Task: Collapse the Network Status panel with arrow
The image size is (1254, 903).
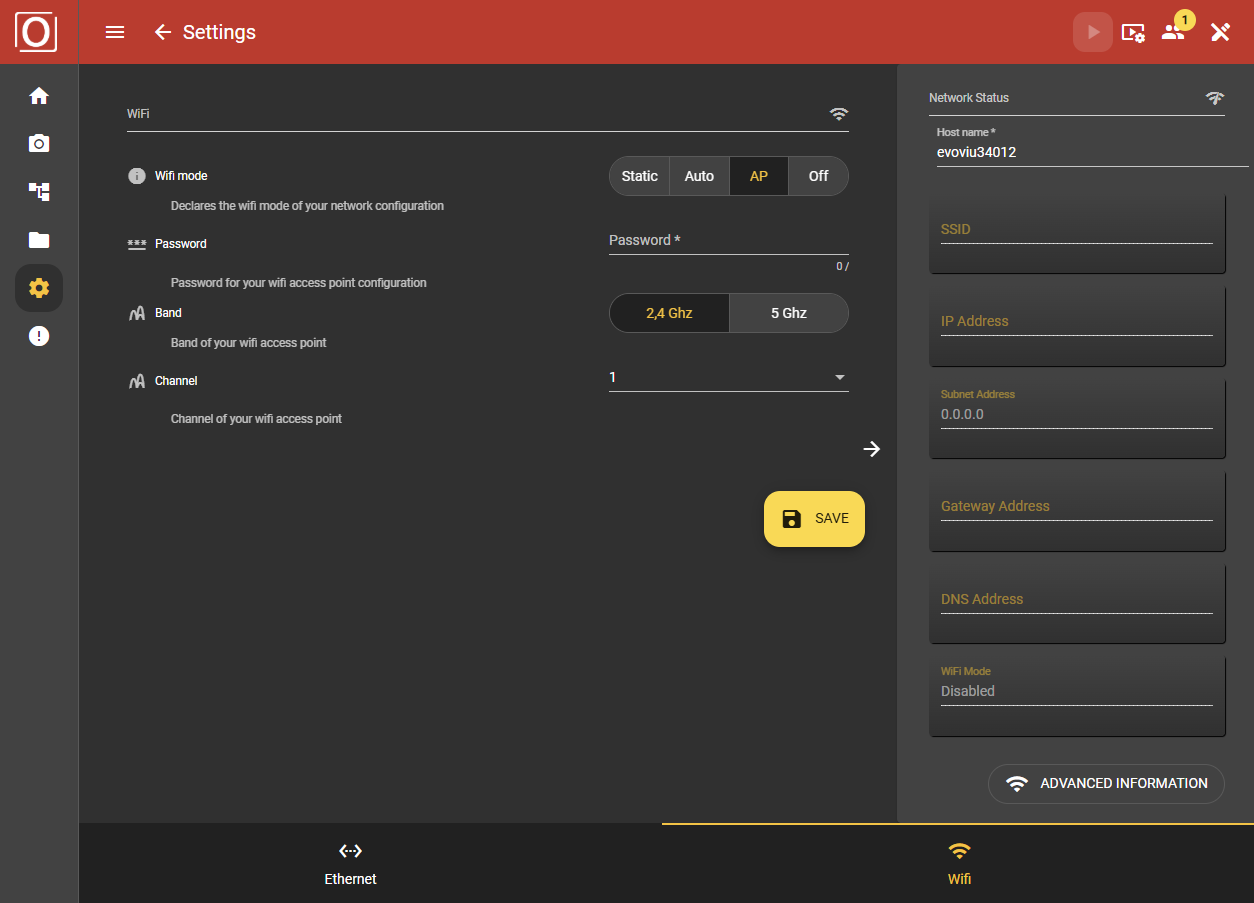Action: coord(872,449)
